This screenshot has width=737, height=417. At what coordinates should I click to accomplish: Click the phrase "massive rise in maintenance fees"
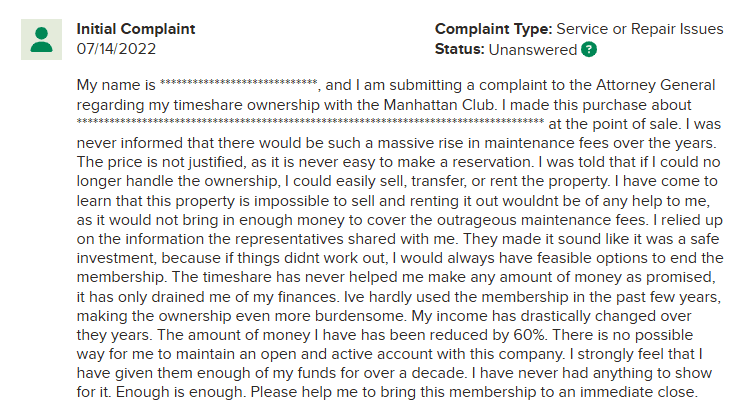click(449, 142)
